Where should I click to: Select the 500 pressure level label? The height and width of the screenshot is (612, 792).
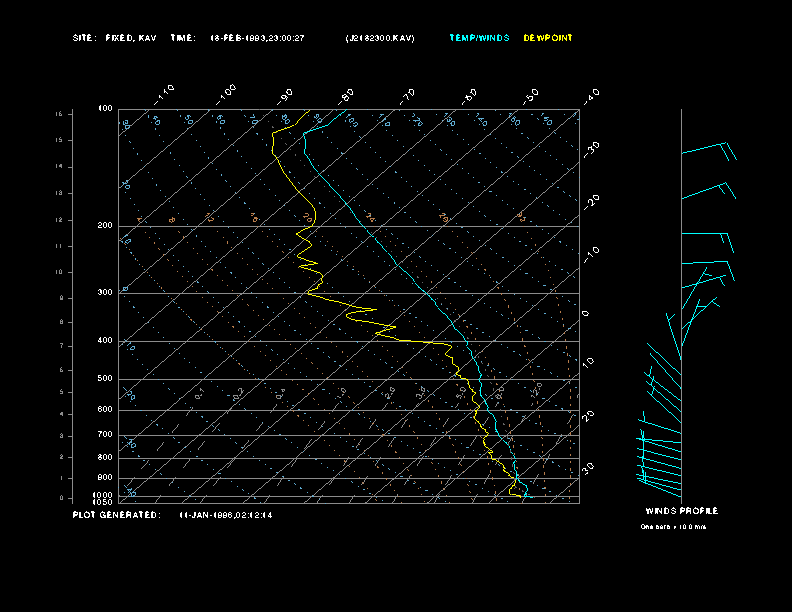(x=105, y=379)
